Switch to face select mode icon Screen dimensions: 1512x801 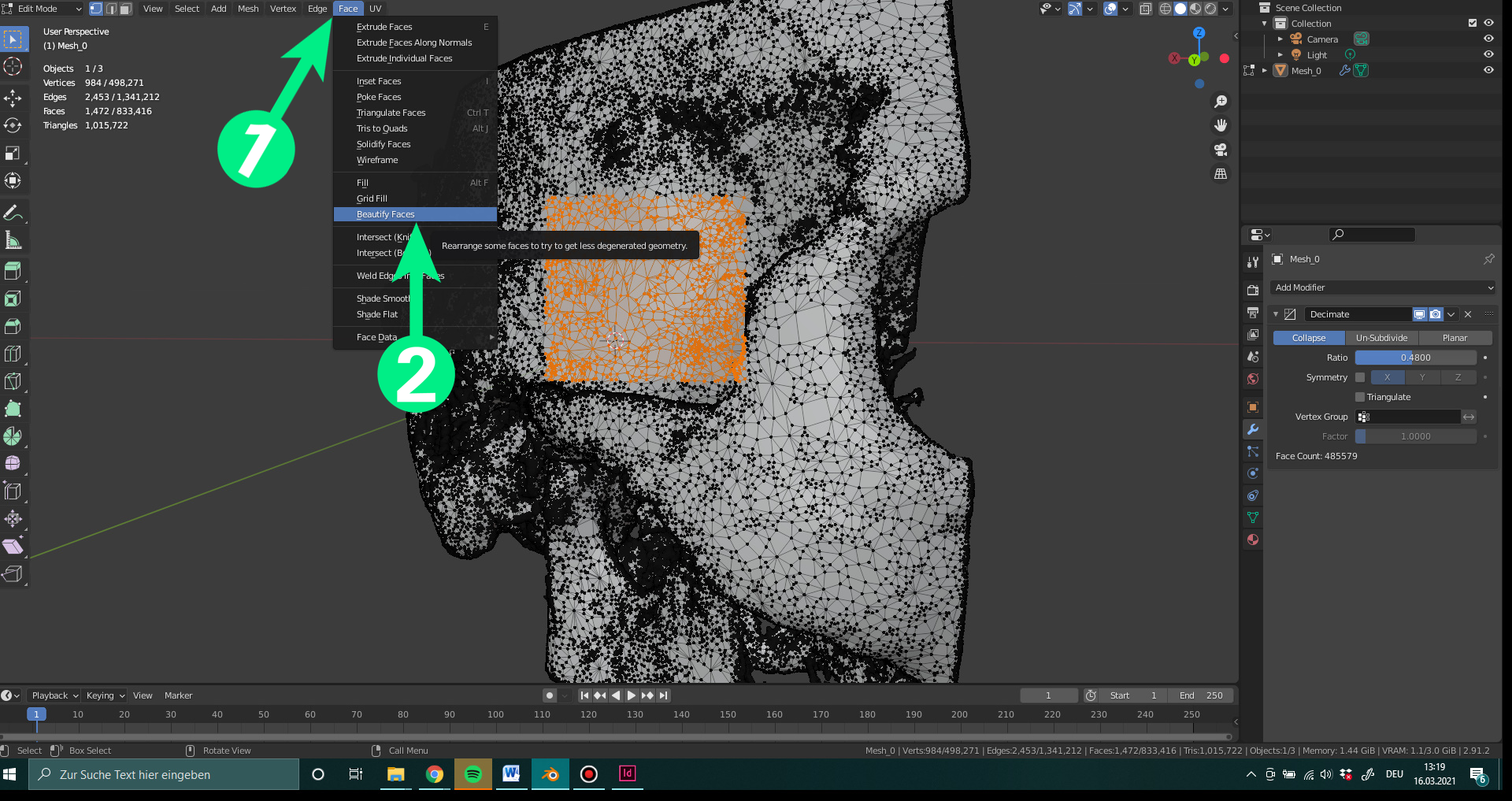(x=126, y=9)
